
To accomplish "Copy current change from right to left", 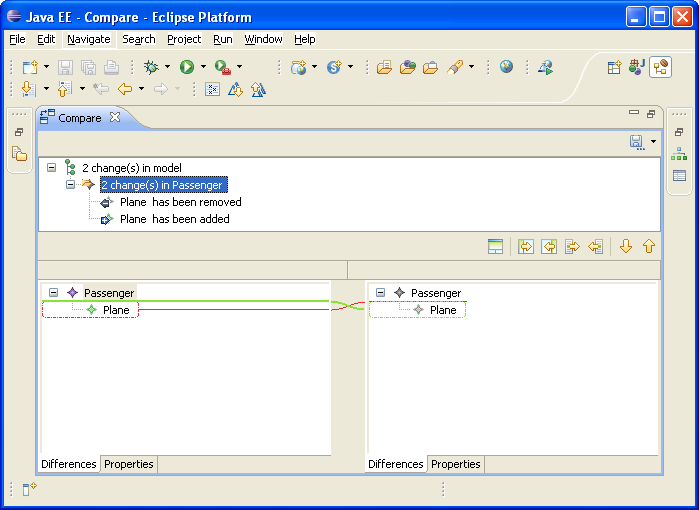I will coord(595,247).
